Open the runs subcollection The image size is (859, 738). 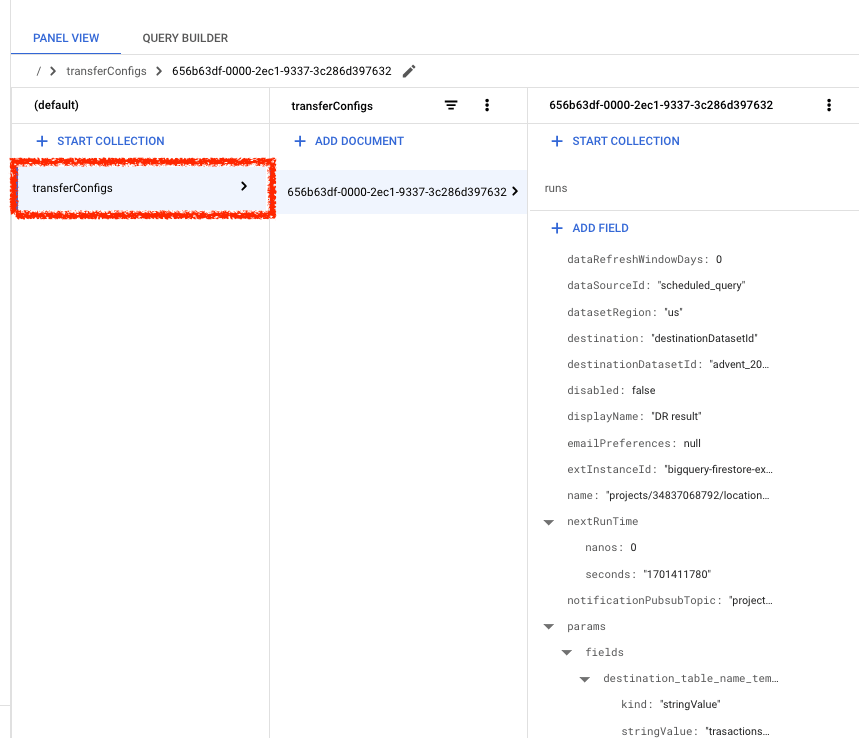(x=556, y=188)
